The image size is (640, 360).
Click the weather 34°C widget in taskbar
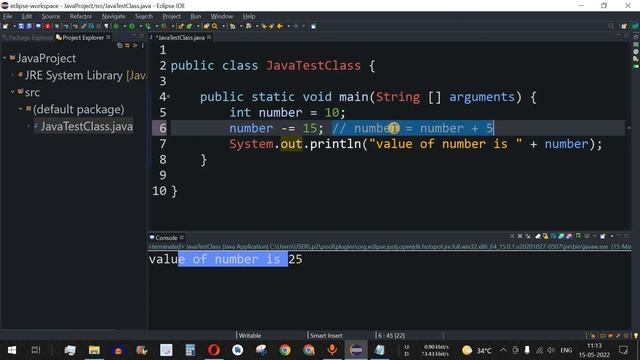click(x=476, y=350)
